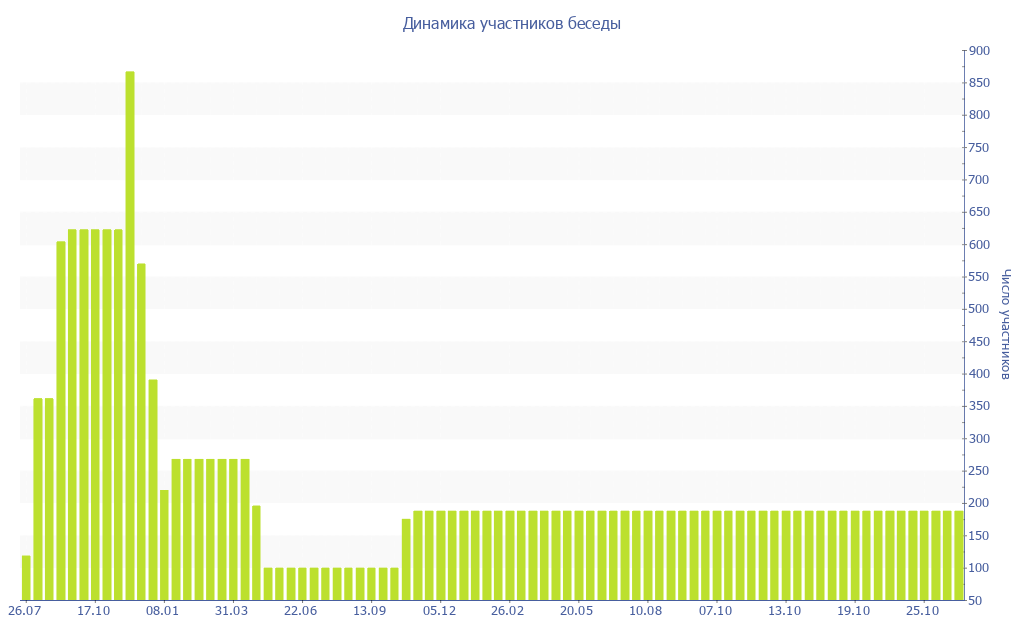Select the 26.02 date axis label
Image resolution: width=1024 pixels, height=640 pixels.
(x=508, y=611)
